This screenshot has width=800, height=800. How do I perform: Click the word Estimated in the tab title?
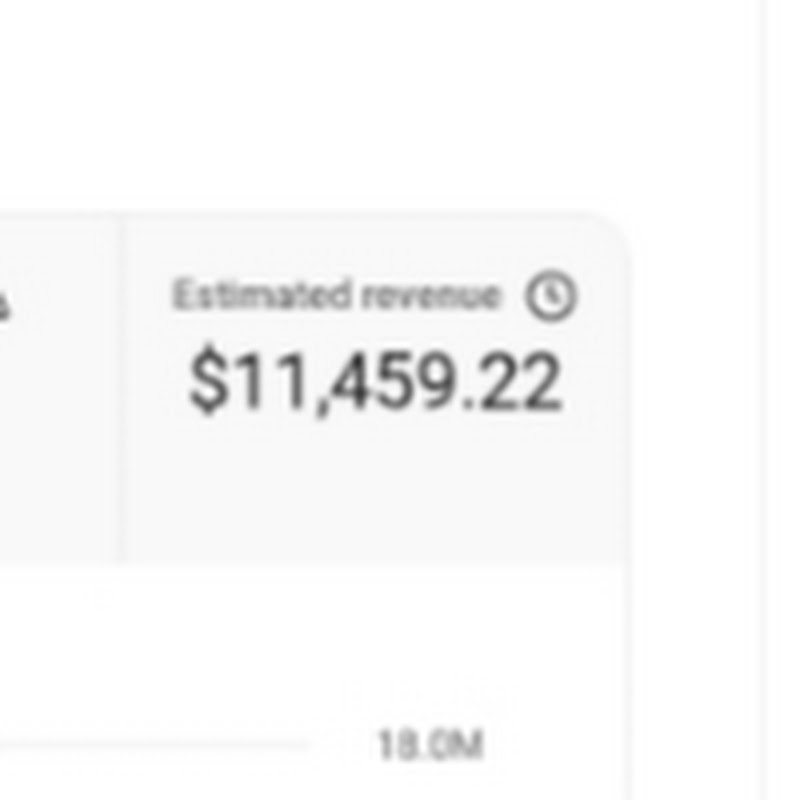click(262, 294)
